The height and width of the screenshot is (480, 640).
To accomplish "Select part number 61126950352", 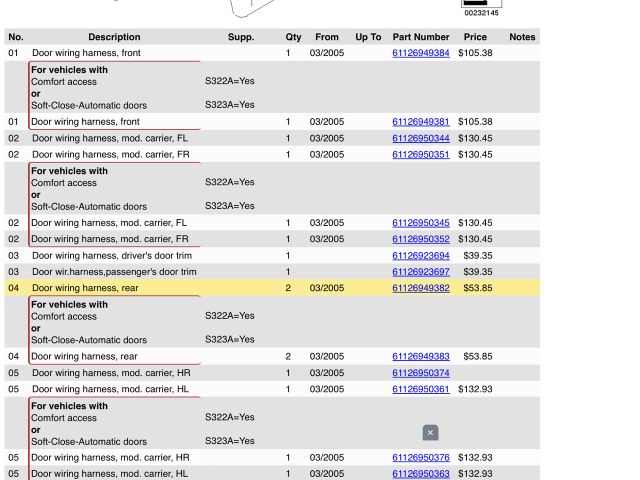I will [x=420, y=240].
